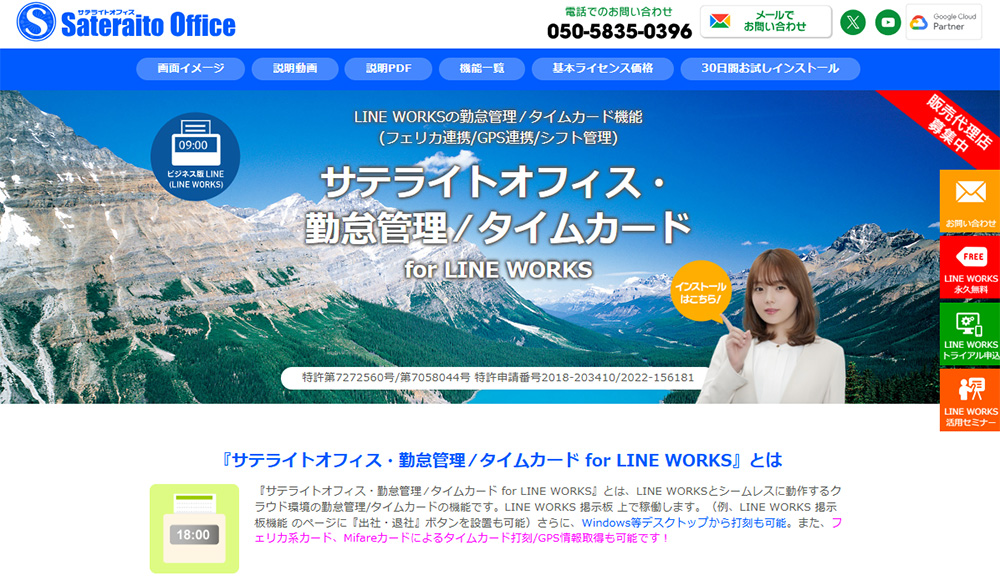The width and height of the screenshot is (1000, 581).
Task: Open the orange お問い合わせ side icon
Action: [x=969, y=201]
